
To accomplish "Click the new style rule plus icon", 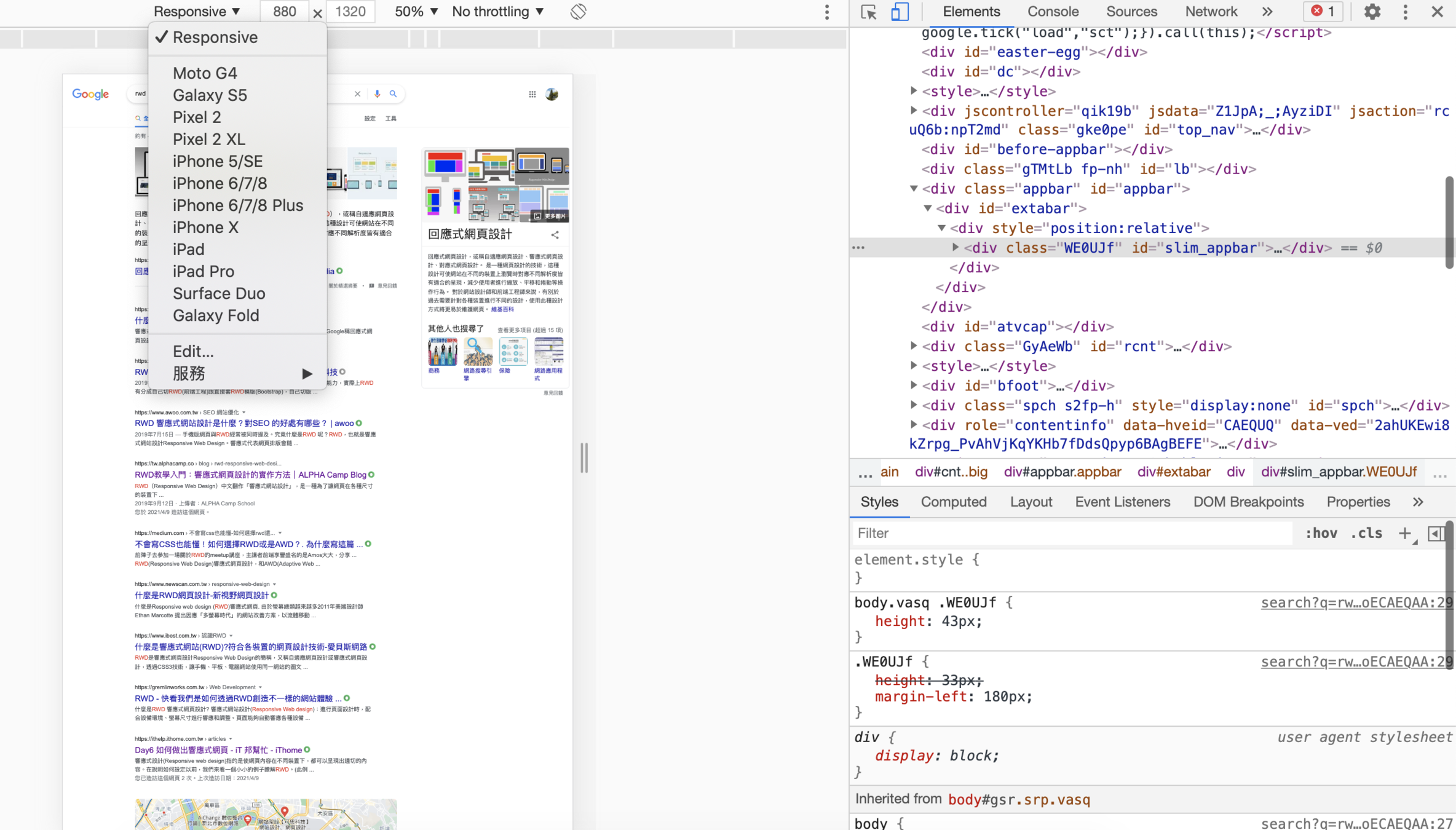I will (1404, 533).
